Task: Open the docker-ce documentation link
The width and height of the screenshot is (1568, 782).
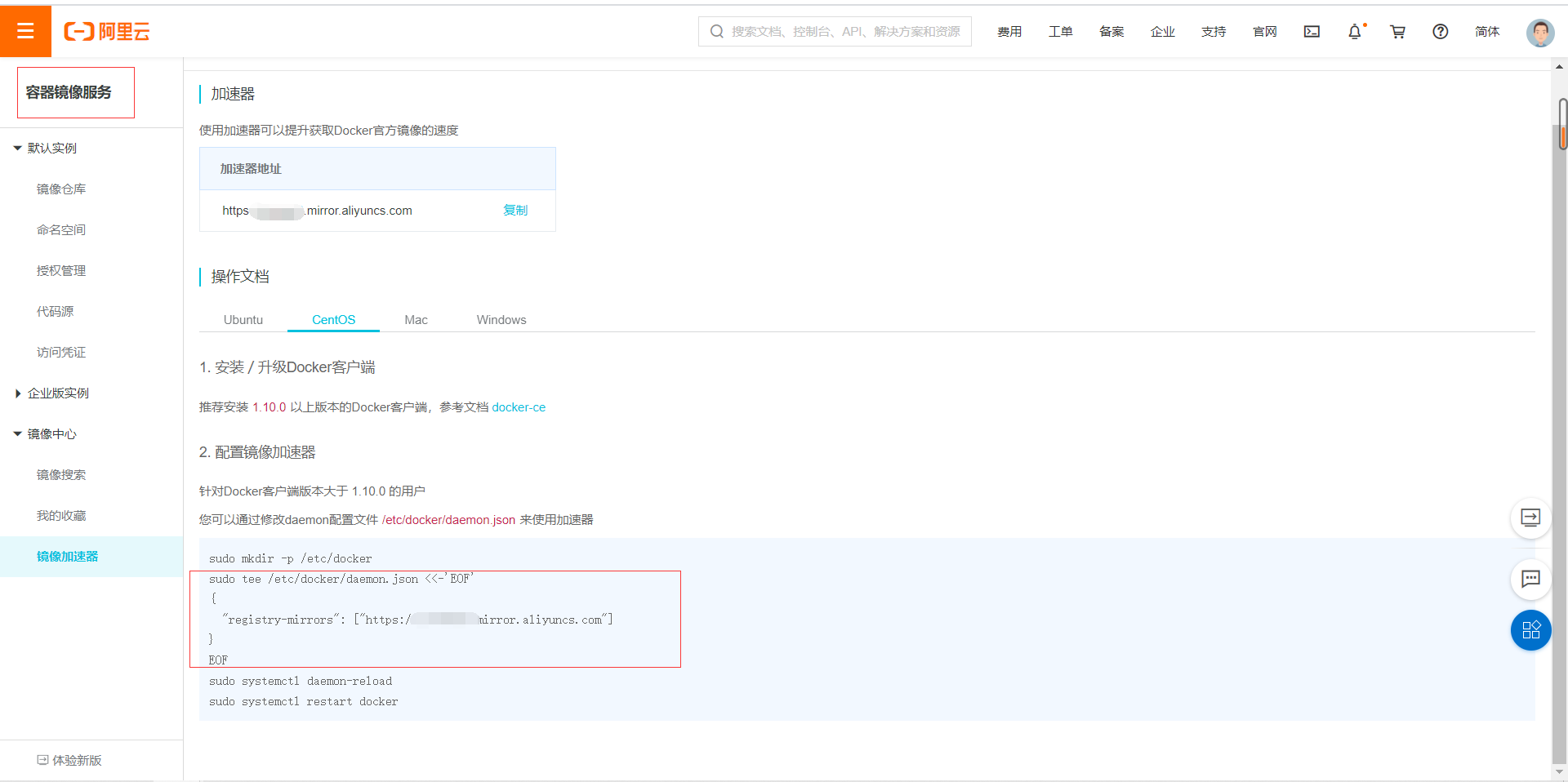Action: (x=519, y=407)
